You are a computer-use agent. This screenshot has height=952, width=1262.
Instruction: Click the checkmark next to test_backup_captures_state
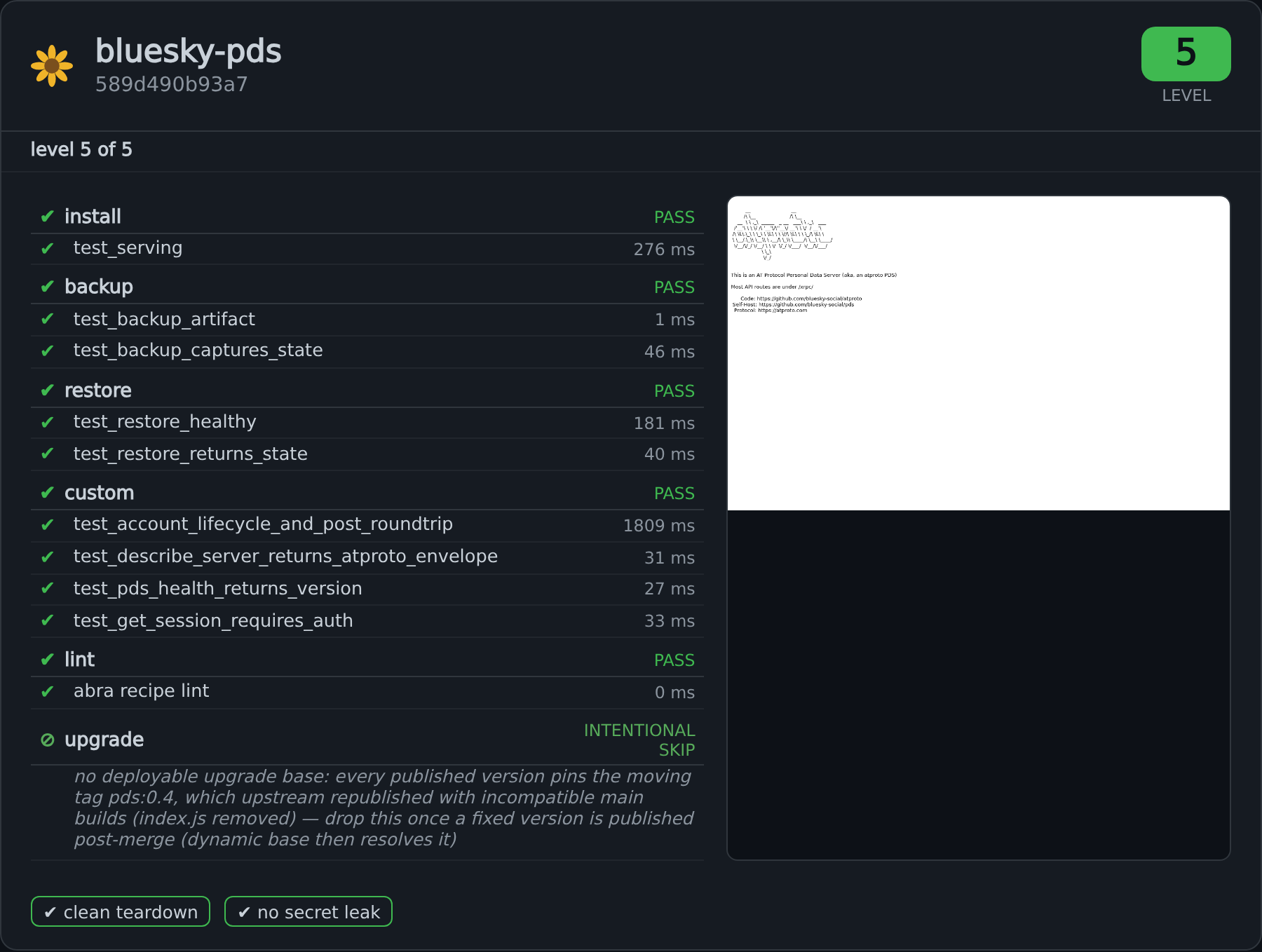tap(48, 351)
